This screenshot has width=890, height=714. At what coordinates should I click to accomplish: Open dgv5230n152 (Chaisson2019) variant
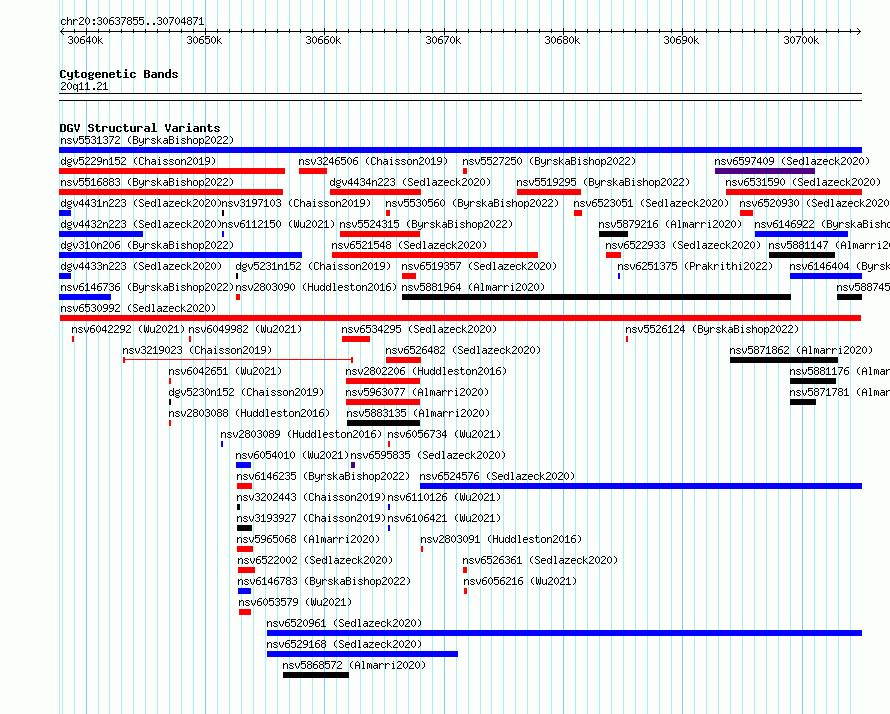pos(246,392)
